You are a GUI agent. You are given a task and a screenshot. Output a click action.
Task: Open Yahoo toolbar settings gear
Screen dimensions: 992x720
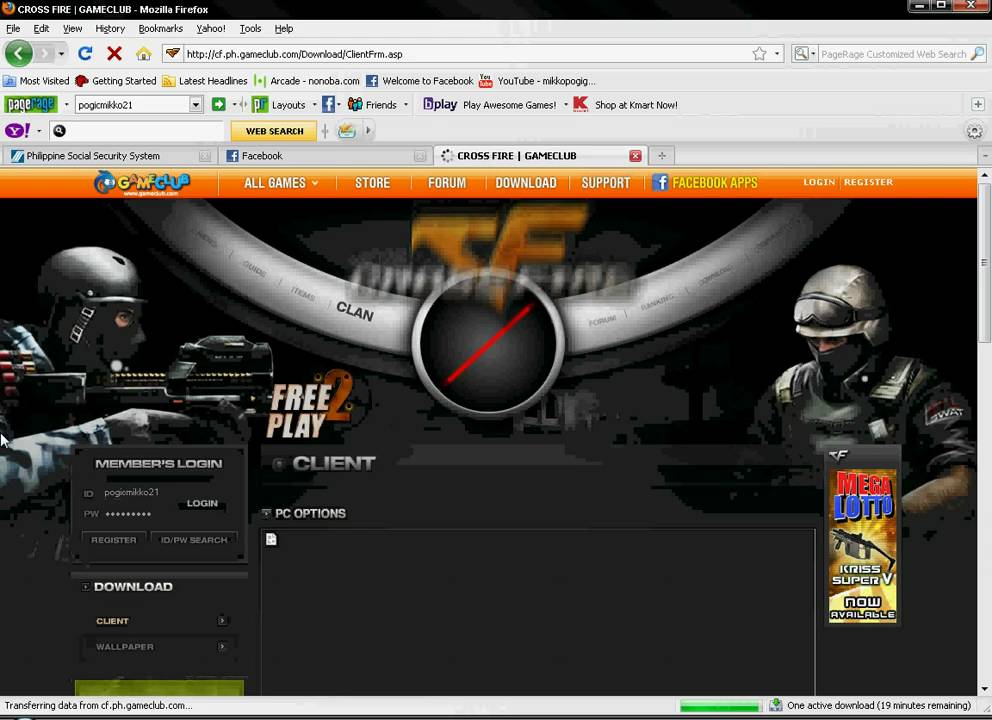(974, 131)
